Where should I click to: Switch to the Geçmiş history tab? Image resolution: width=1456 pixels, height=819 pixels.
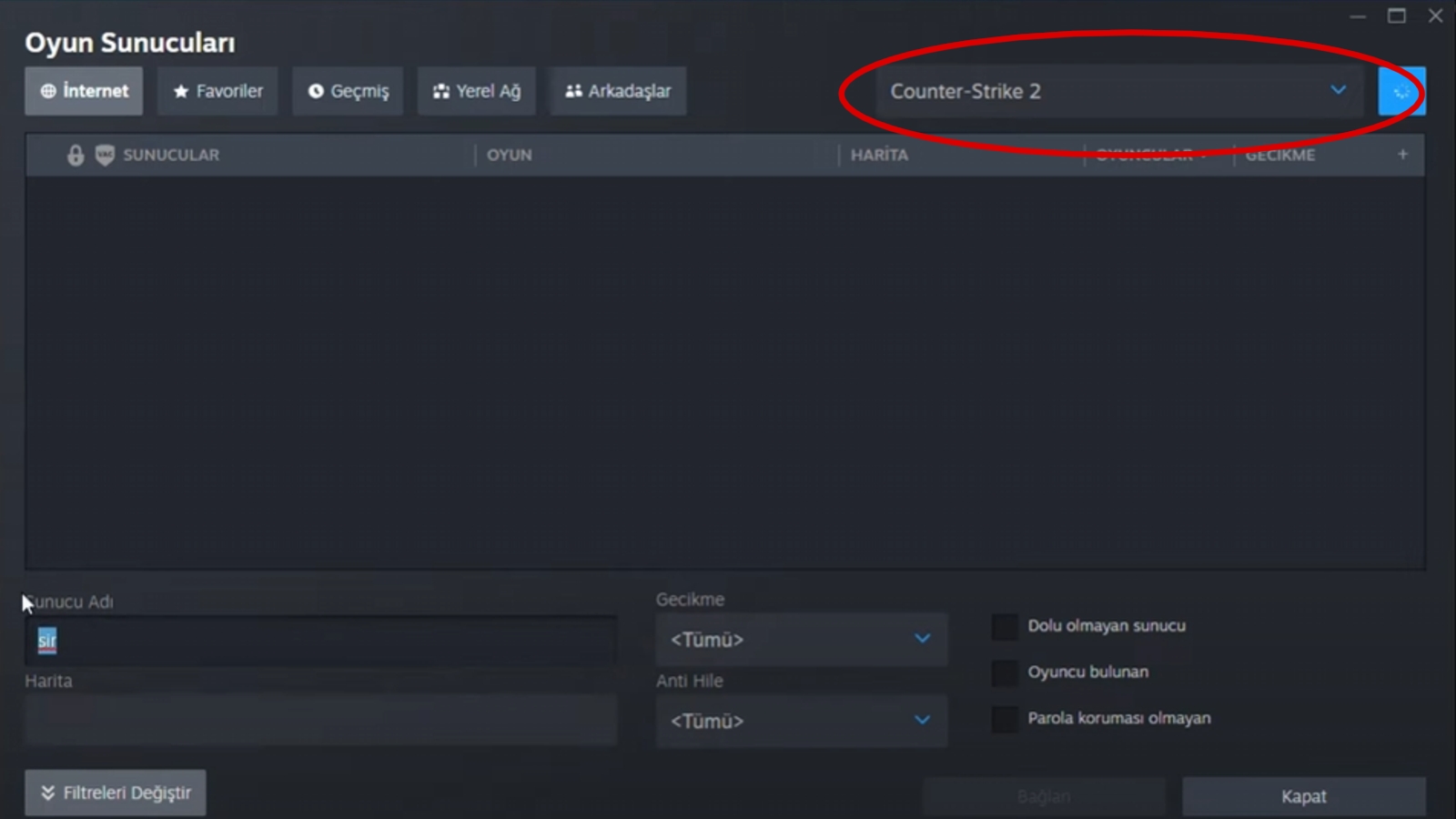pos(348,91)
